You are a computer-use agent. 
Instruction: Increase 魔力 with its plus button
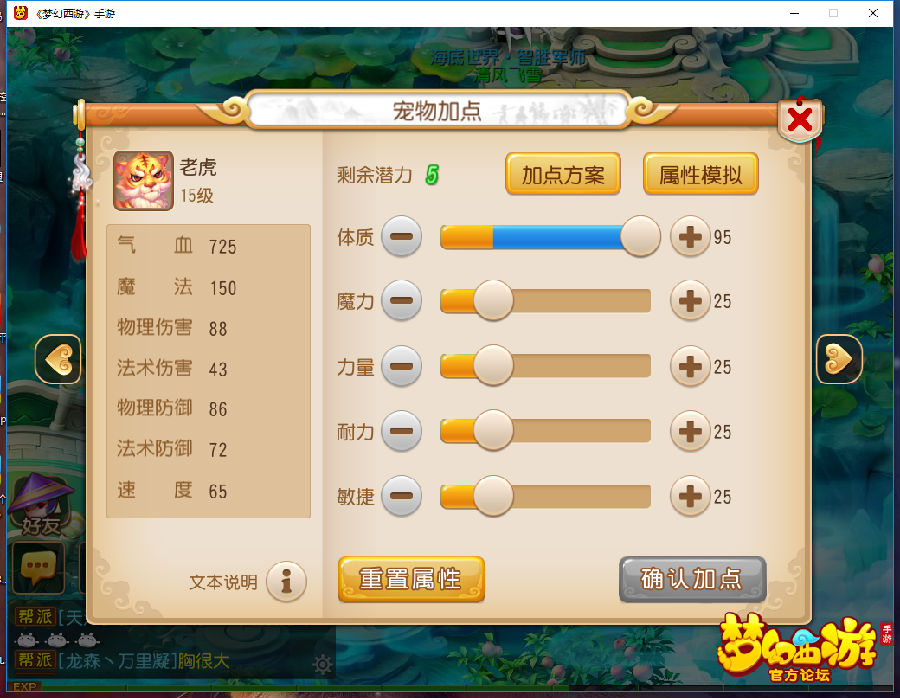pos(690,300)
